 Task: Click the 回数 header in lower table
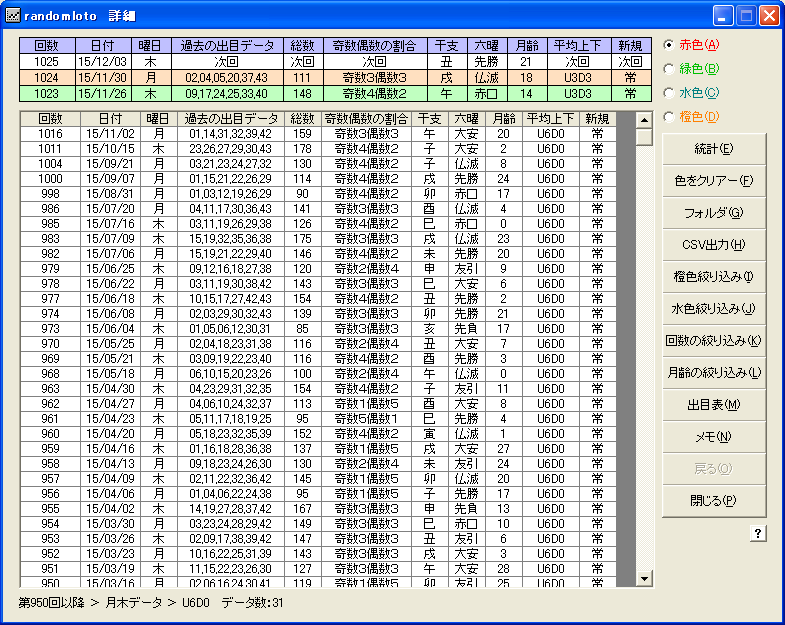click(50, 119)
